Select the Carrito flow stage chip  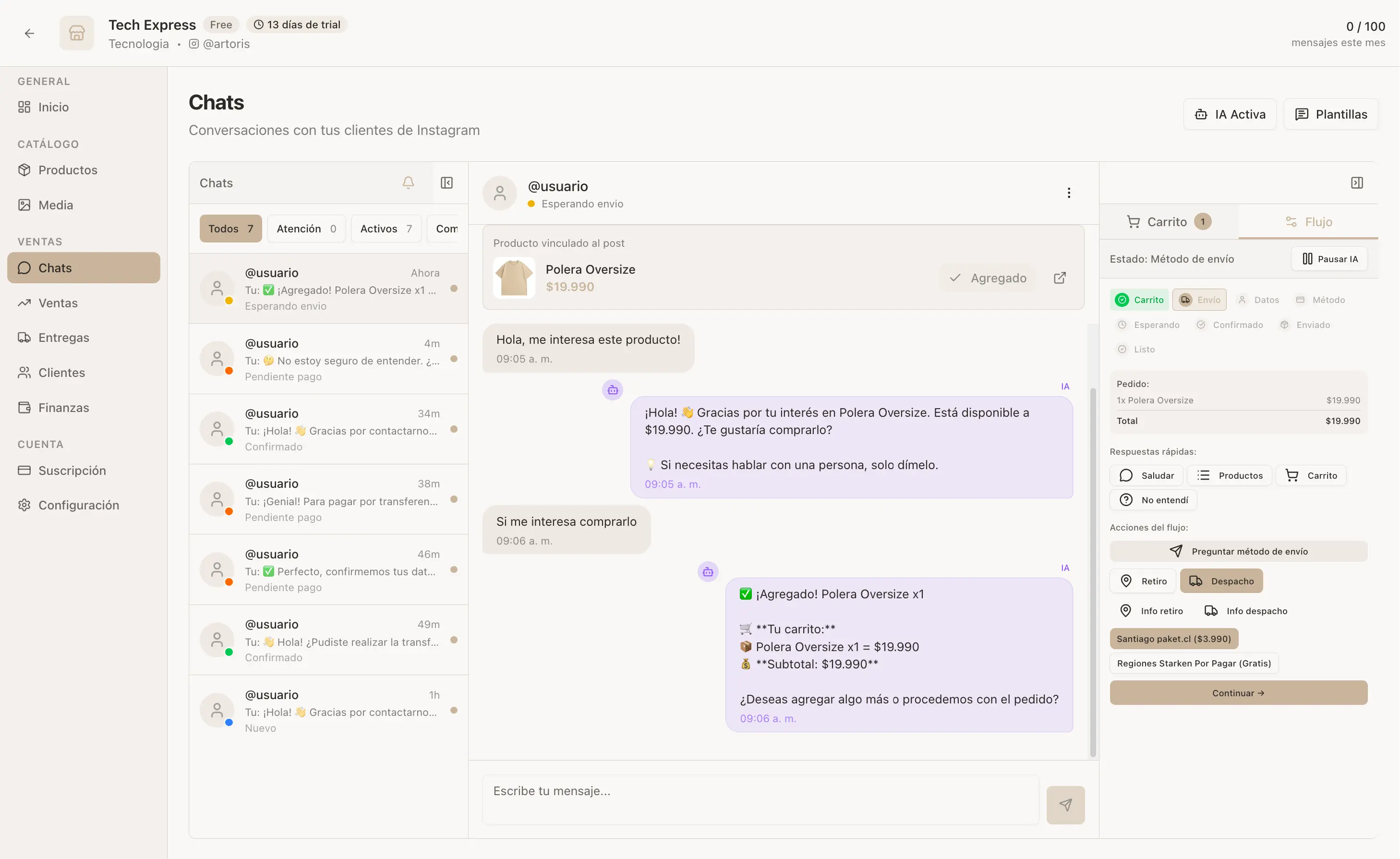1139,300
